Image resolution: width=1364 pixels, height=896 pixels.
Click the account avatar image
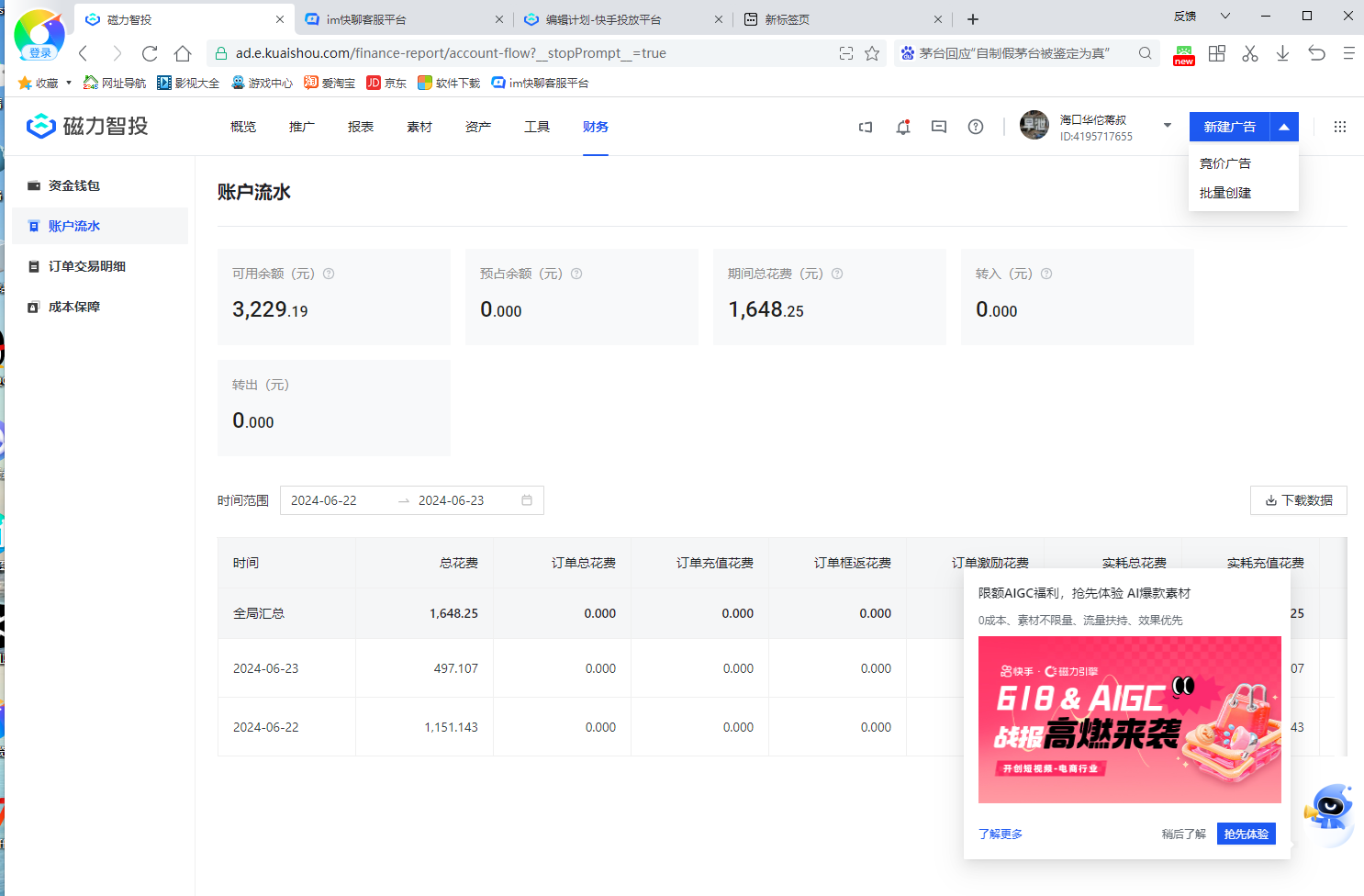coord(1034,125)
